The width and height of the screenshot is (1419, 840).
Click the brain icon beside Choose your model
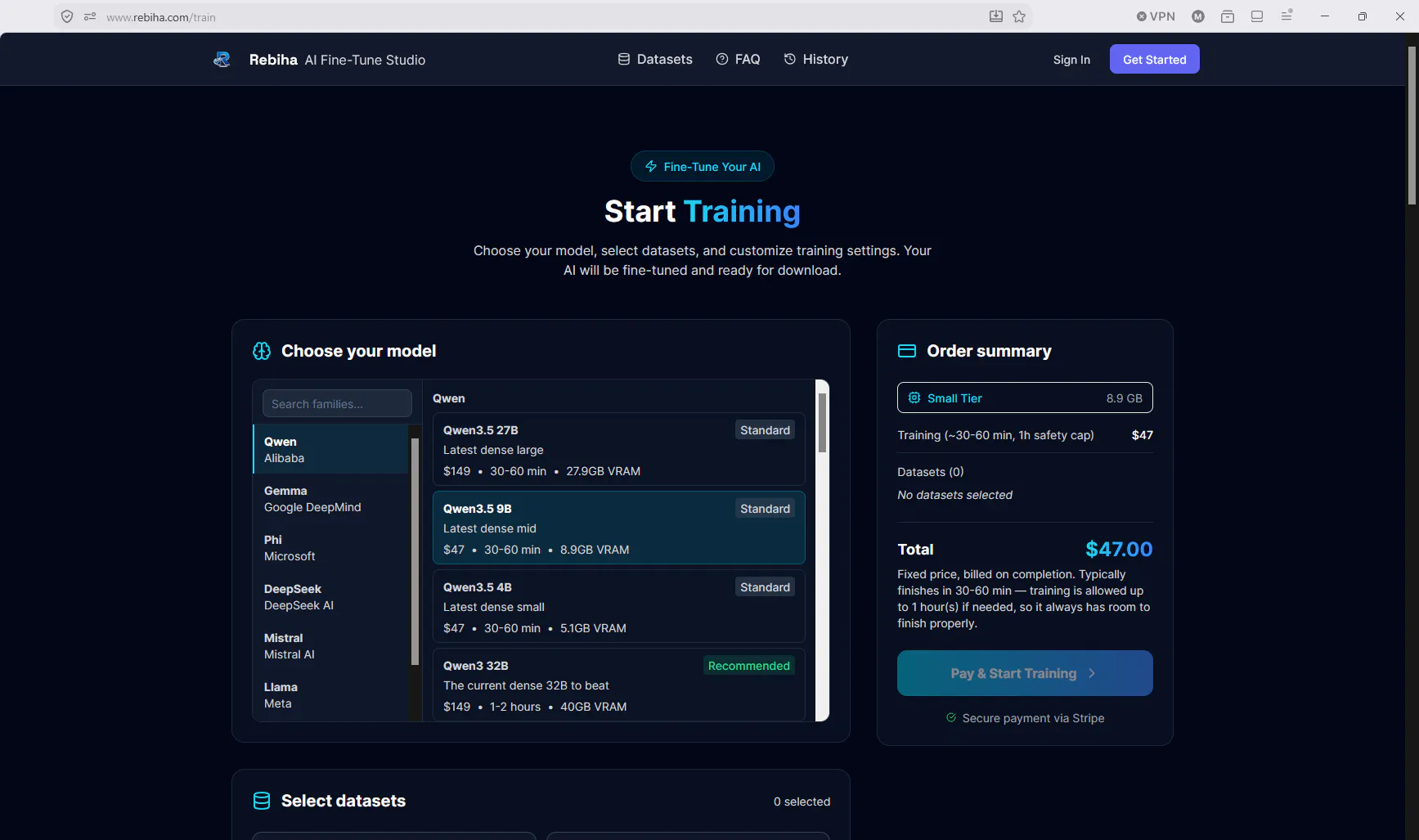pos(262,351)
